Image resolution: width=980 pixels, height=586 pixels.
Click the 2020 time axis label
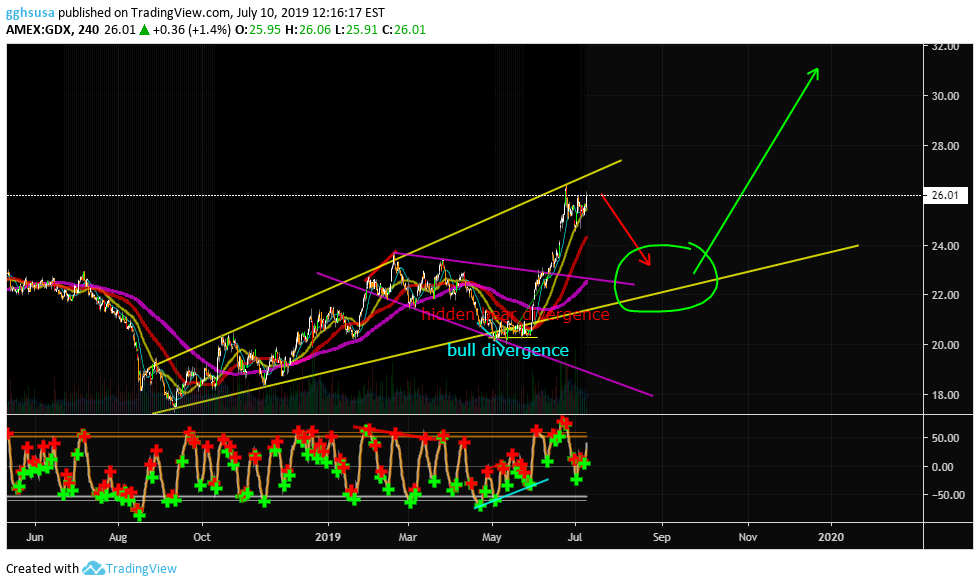click(831, 537)
